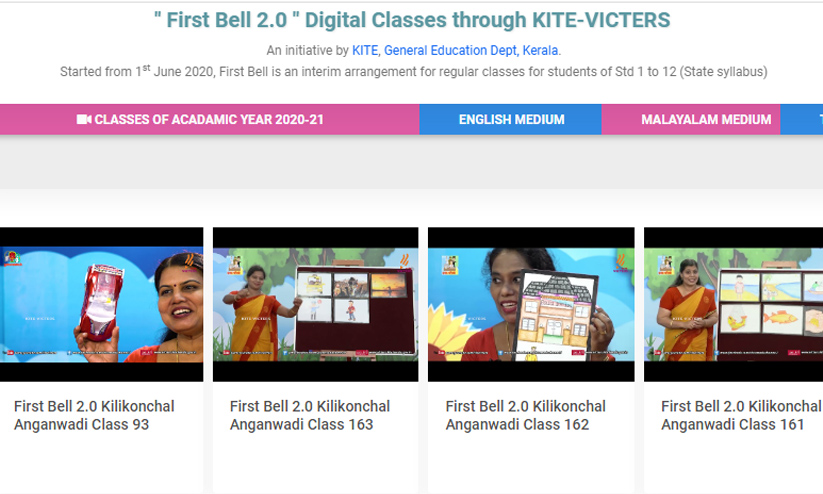Switch to the English Medium tab
Viewport: 823px width, 494px height.
tap(511, 119)
